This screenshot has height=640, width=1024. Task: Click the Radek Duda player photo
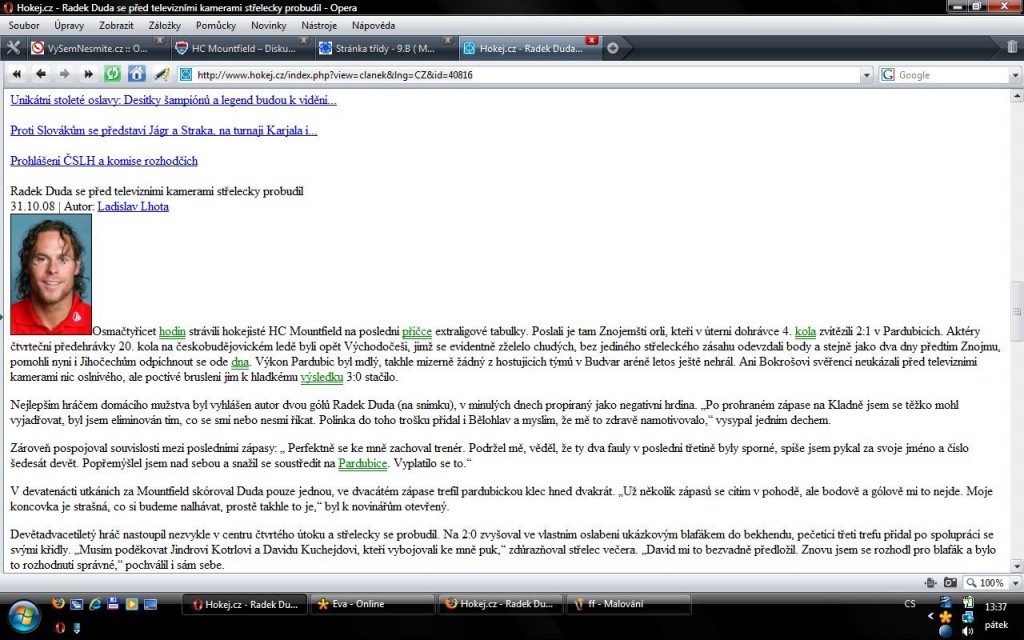tap(51, 275)
